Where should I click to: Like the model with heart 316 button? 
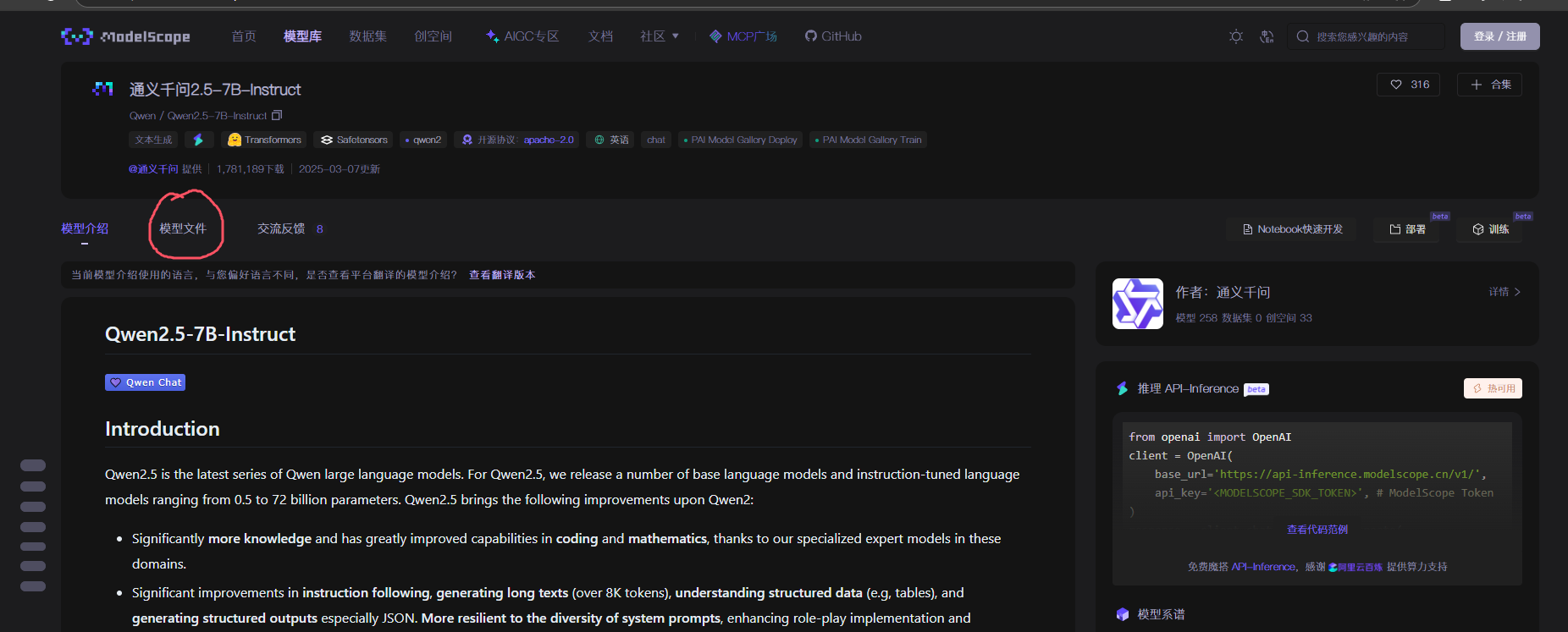tap(1409, 85)
